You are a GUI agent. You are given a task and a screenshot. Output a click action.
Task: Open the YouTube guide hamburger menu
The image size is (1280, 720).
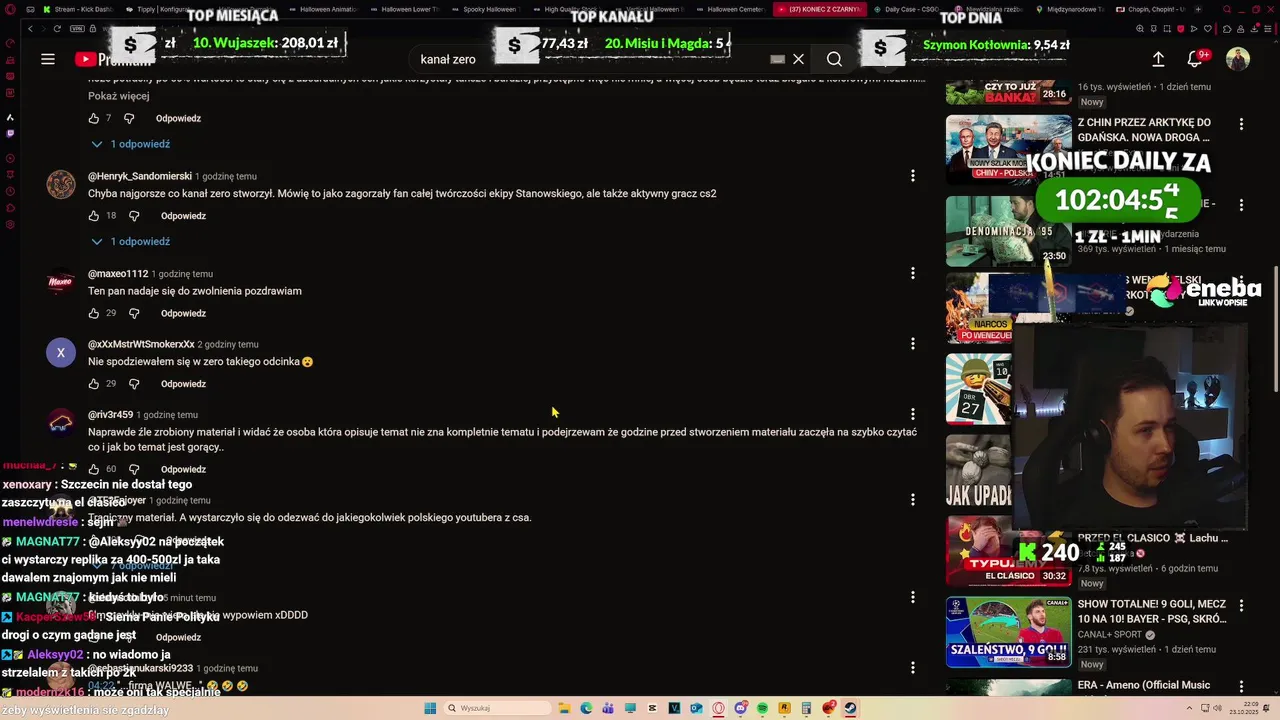47,59
